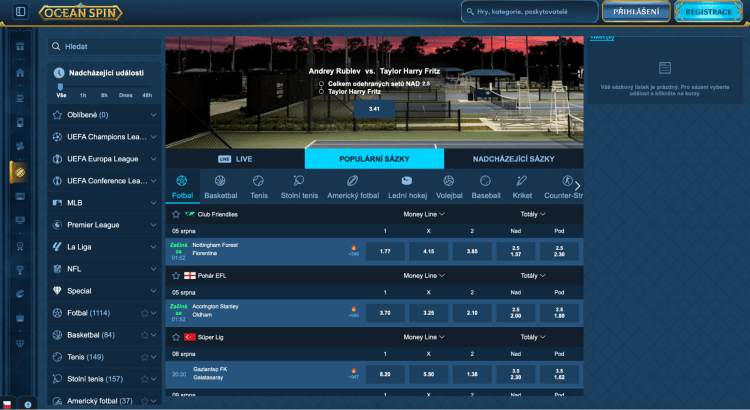
Task: Favorite the Süper Lig league star
Action: (x=176, y=337)
